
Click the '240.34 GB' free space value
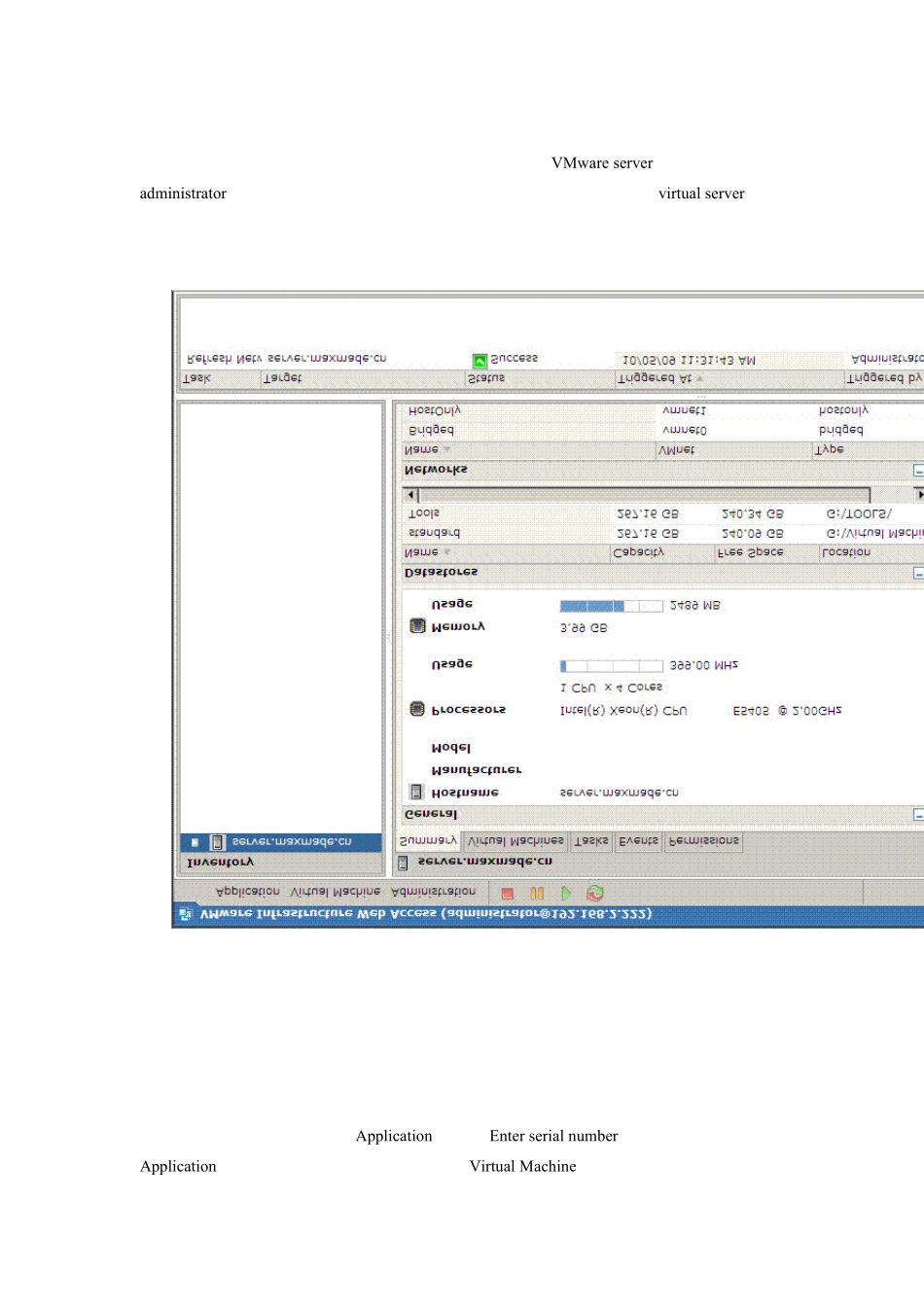coord(752,513)
